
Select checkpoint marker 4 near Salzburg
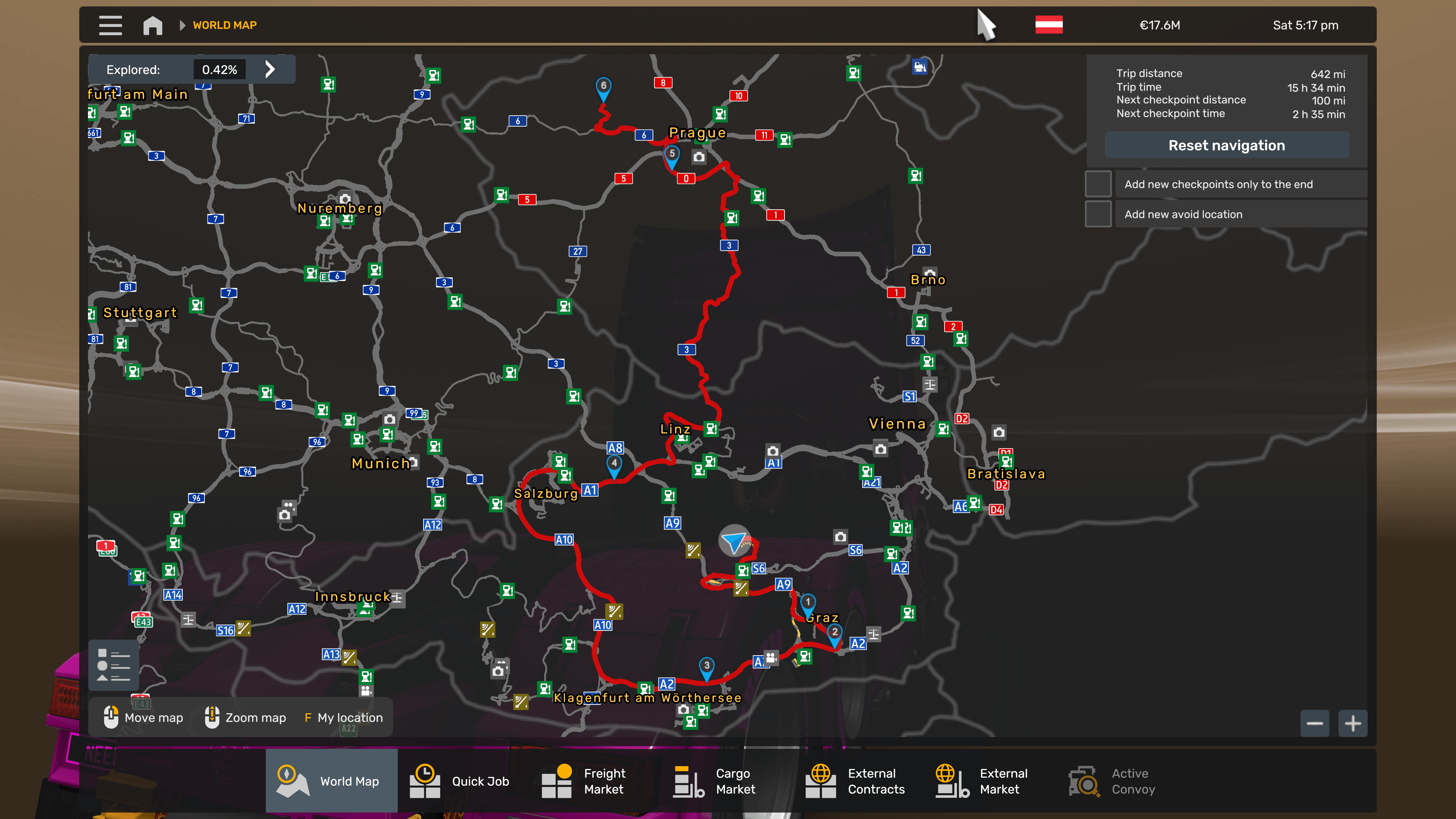(614, 464)
